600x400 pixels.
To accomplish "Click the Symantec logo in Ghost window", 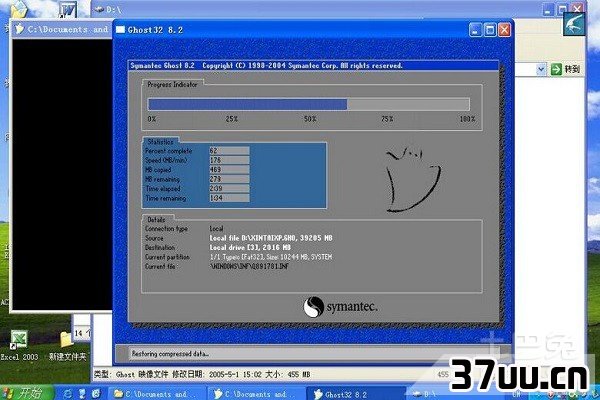I will pos(340,307).
